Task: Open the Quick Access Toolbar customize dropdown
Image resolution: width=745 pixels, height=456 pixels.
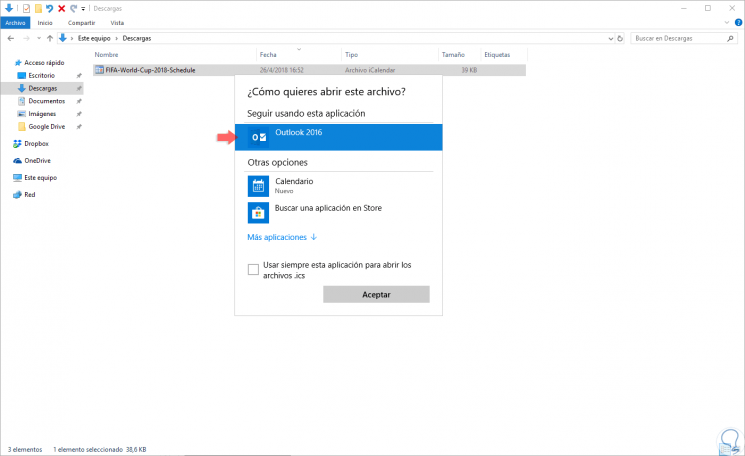Action: (x=83, y=9)
